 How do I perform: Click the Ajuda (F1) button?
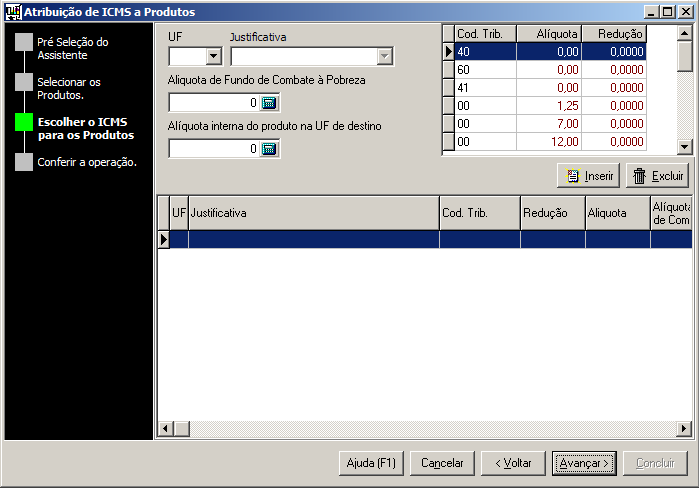371,463
